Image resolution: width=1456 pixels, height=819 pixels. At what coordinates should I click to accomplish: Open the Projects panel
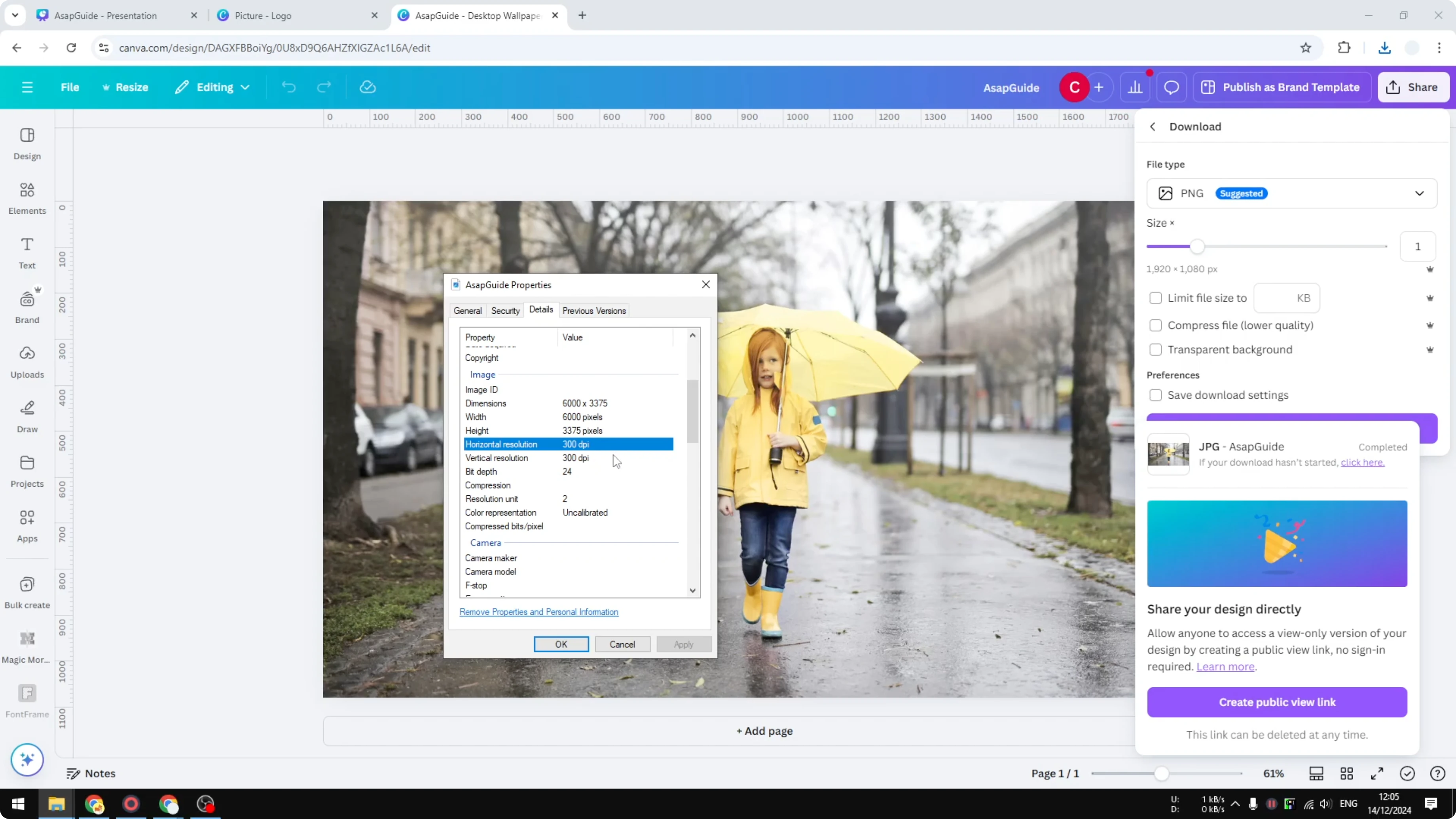coord(27,470)
